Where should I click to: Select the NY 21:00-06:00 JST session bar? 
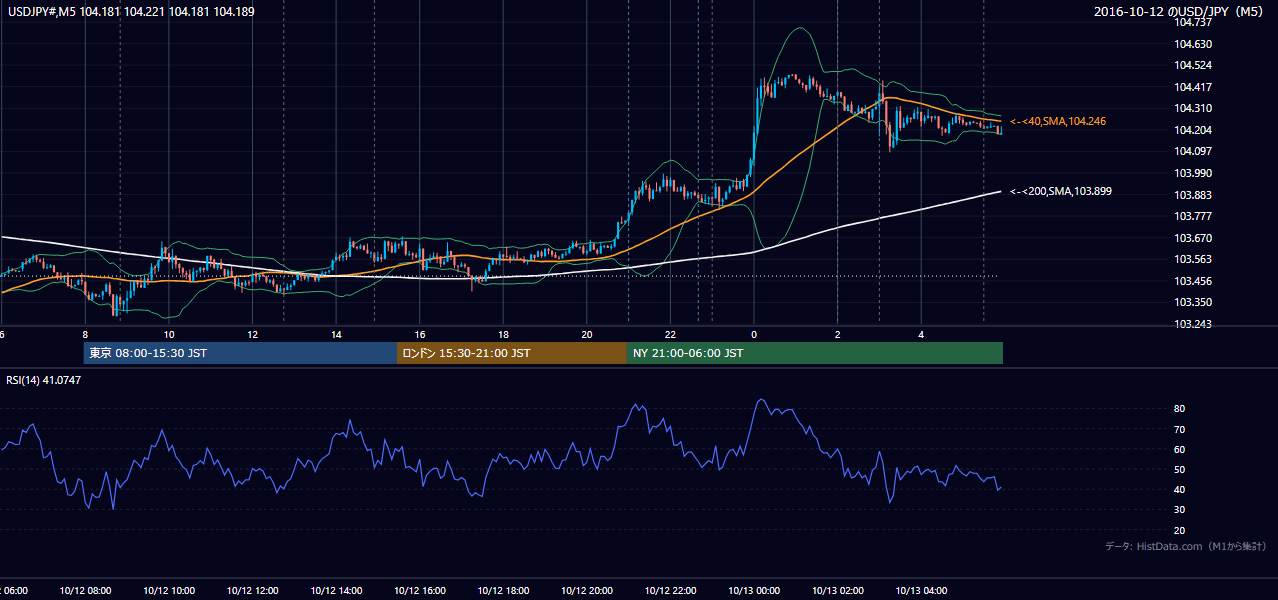point(815,353)
